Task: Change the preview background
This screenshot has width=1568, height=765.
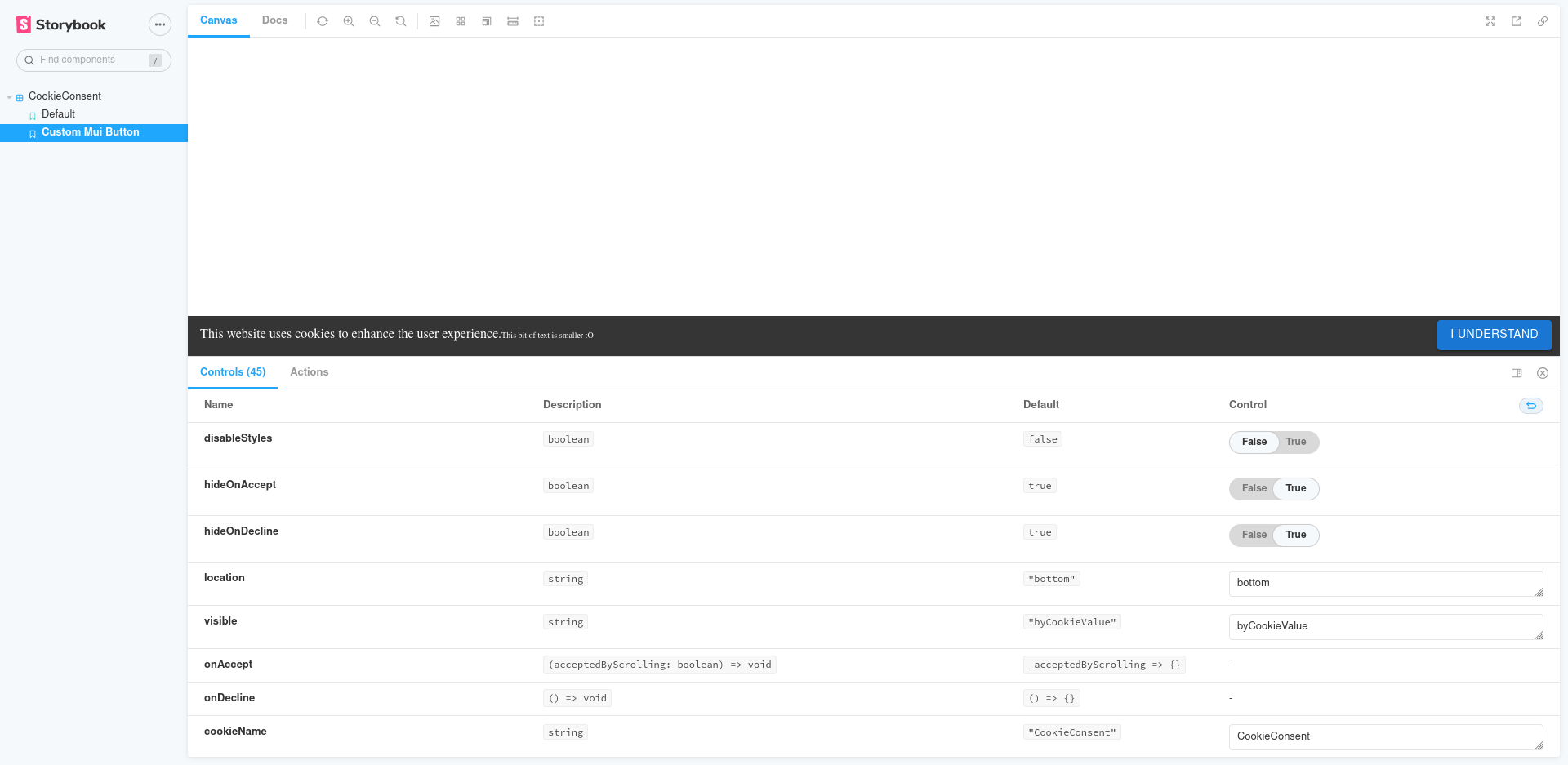Action: coord(434,21)
